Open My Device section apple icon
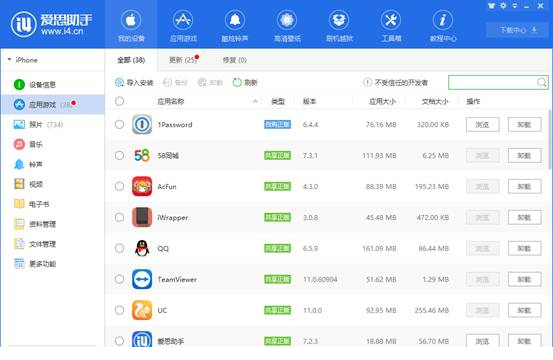Image resolution: width=553 pixels, height=360 pixels. point(131,20)
